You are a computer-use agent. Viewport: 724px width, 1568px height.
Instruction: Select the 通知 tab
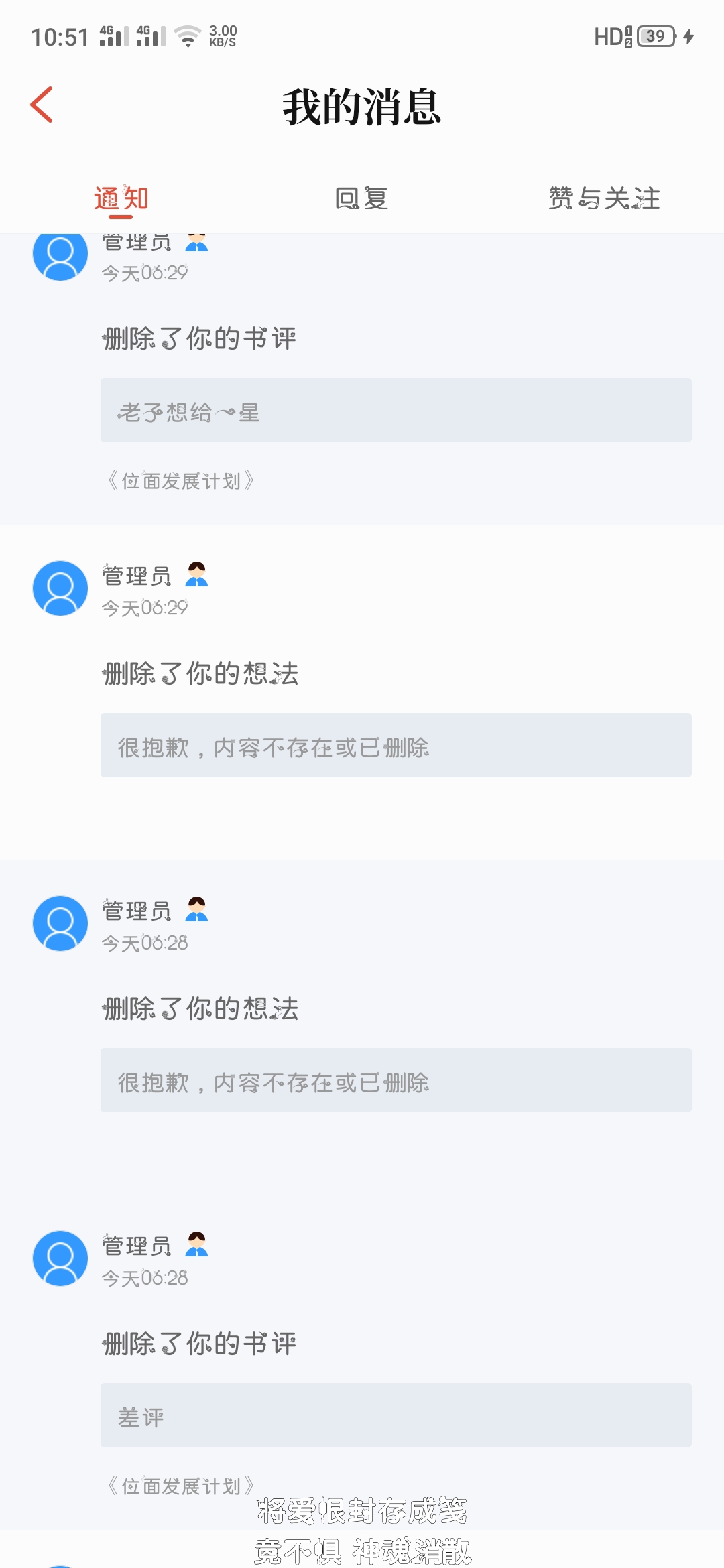(x=121, y=198)
